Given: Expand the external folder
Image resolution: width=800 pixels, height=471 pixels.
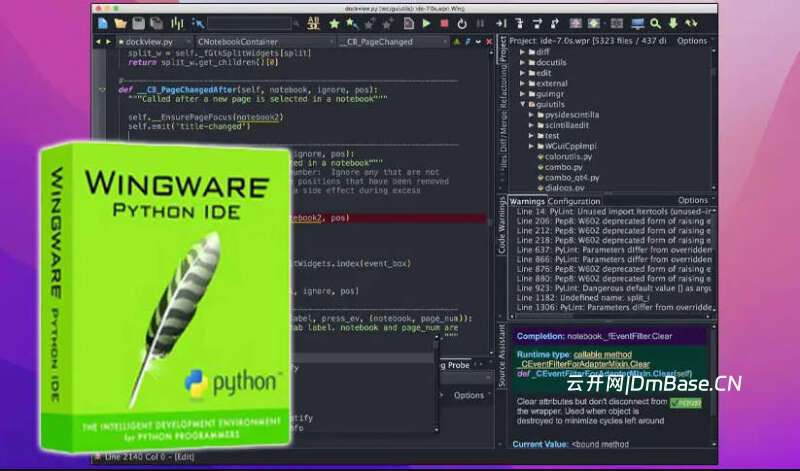Looking at the screenshot, I should 522,83.
